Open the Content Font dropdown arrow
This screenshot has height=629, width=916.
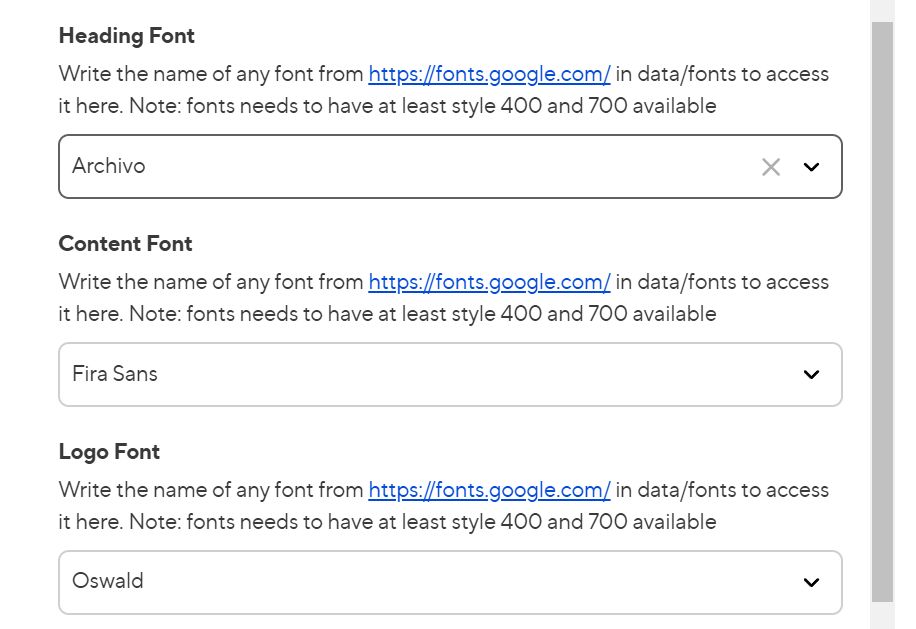[x=811, y=375]
